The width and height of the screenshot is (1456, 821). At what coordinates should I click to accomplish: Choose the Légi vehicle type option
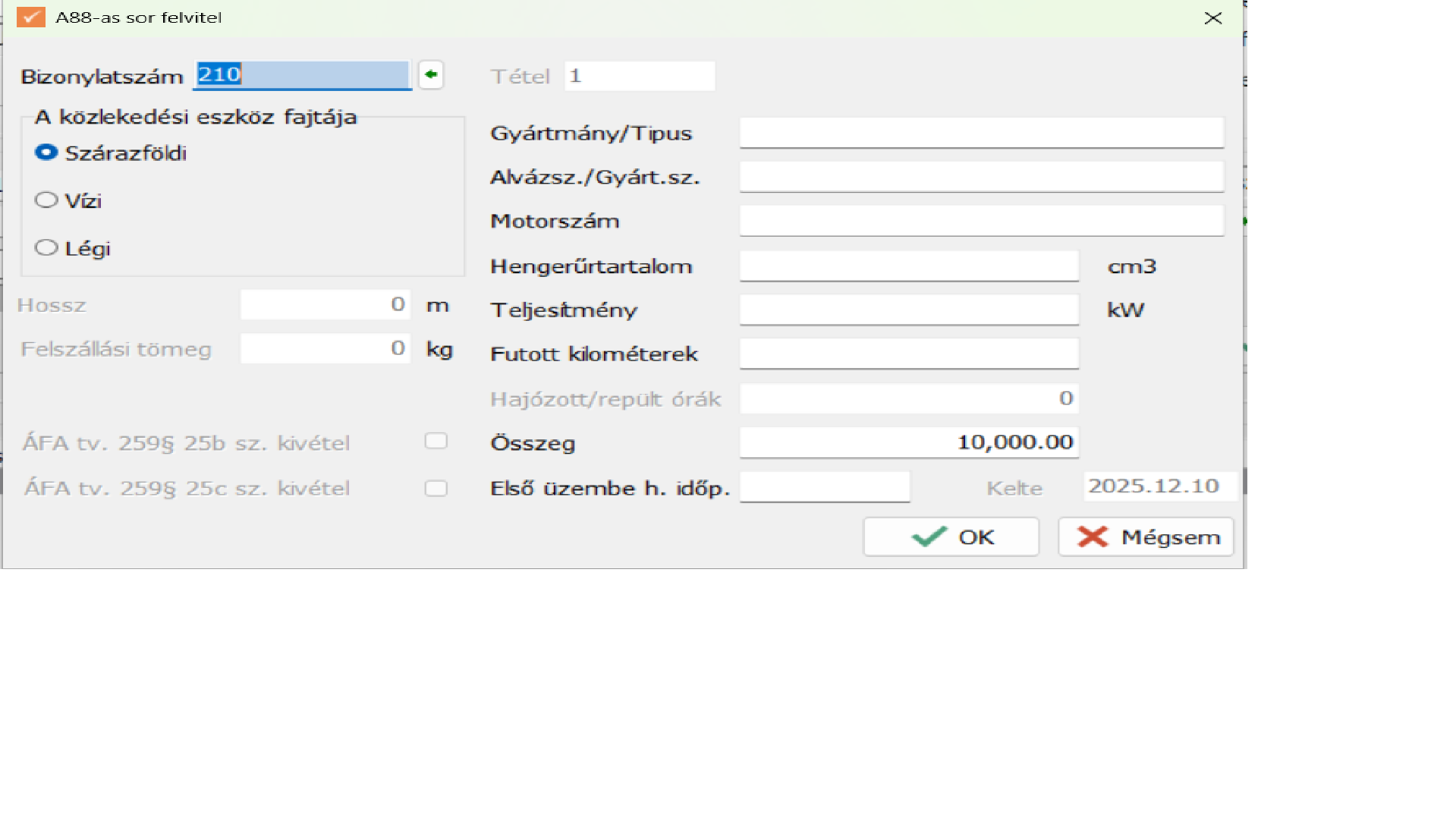[46, 248]
